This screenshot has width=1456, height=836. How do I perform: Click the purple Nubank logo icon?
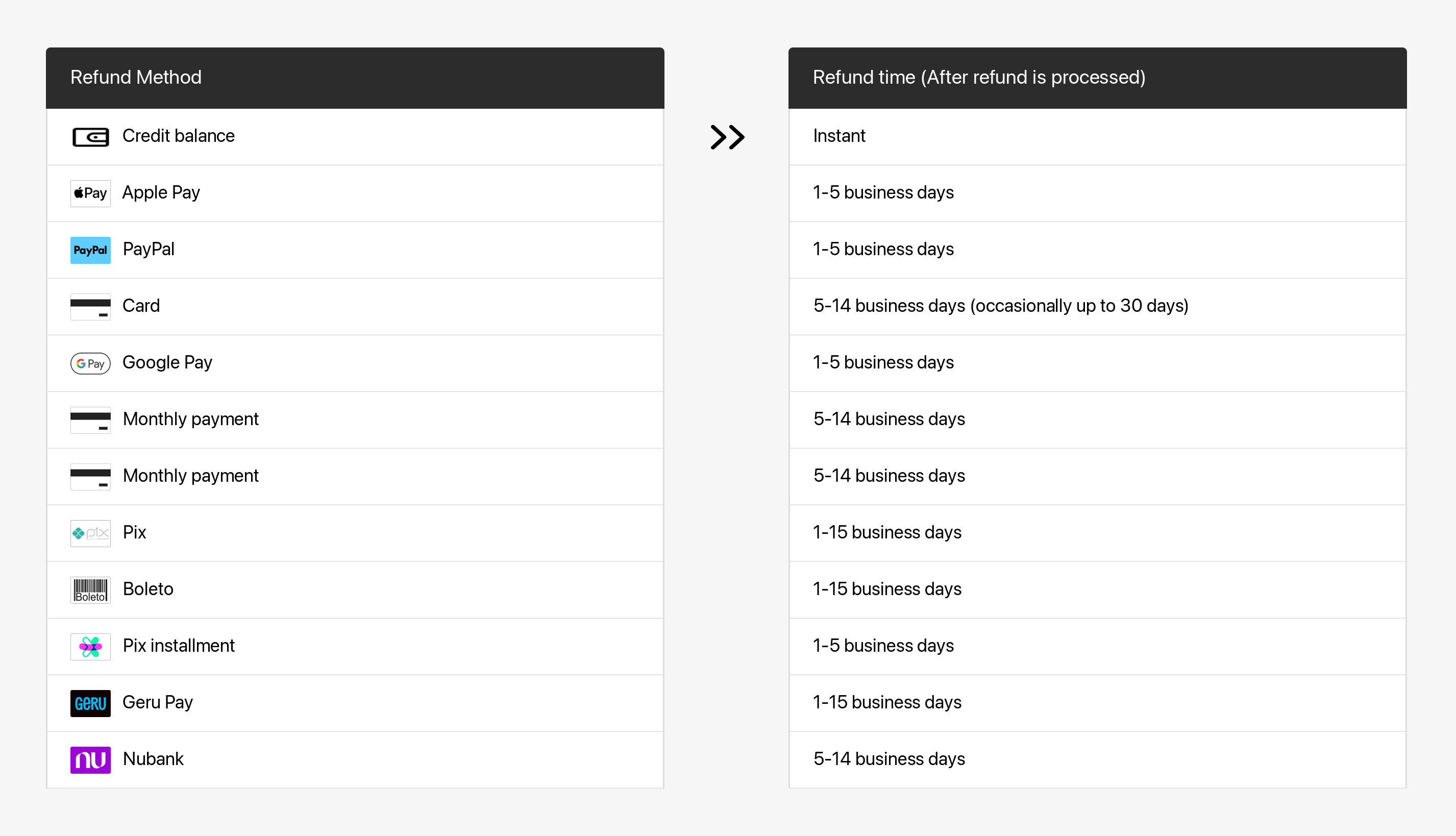coord(90,759)
